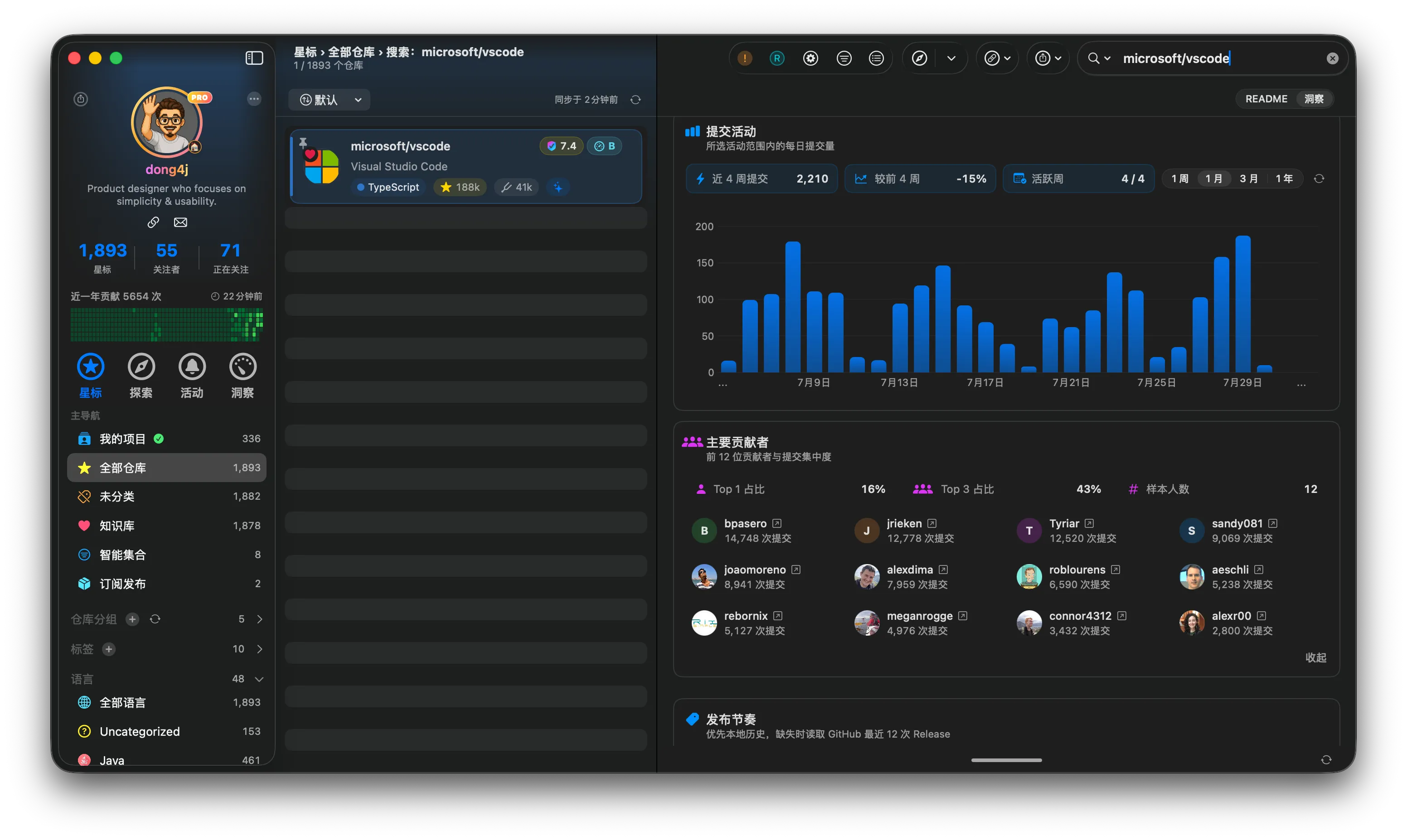Click the AI sparkle icon on the repository card

[x=558, y=188]
